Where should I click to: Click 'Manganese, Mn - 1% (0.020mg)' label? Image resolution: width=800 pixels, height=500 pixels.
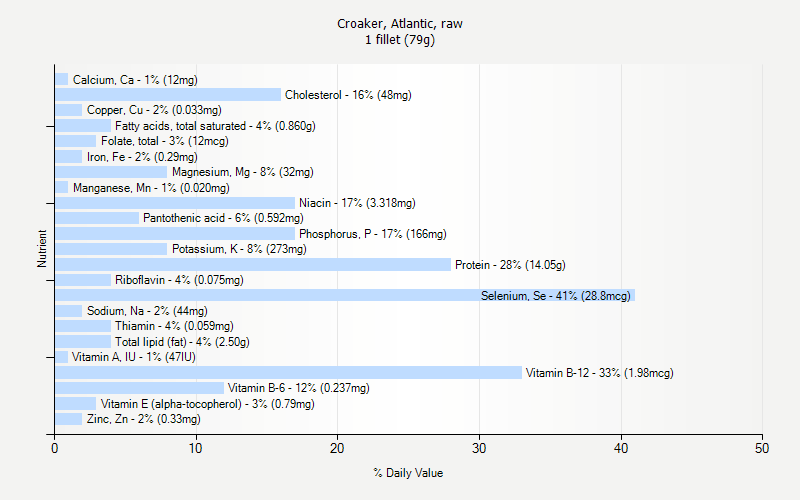click(x=151, y=188)
